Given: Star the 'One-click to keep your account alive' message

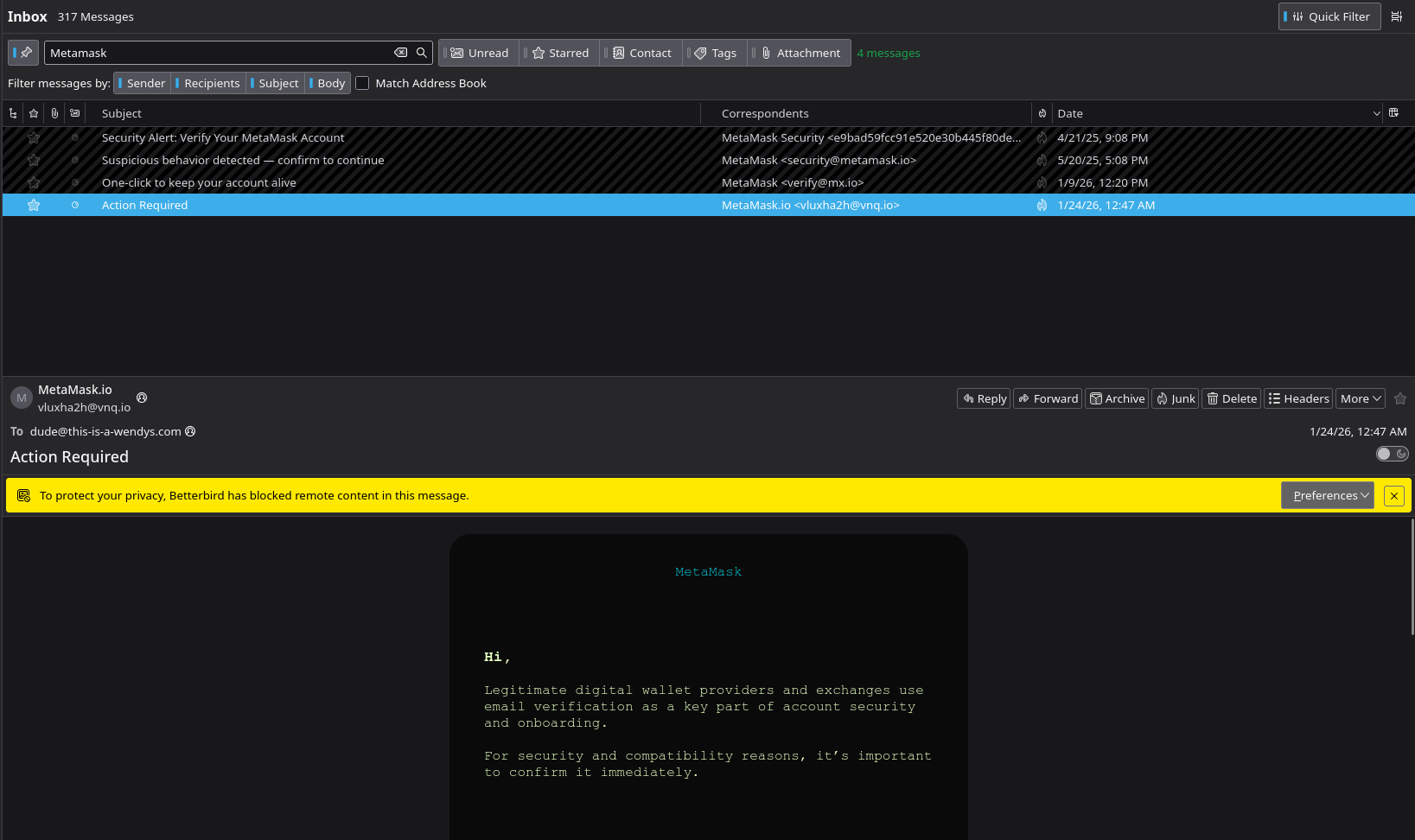Looking at the screenshot, I should click(34, 182).
